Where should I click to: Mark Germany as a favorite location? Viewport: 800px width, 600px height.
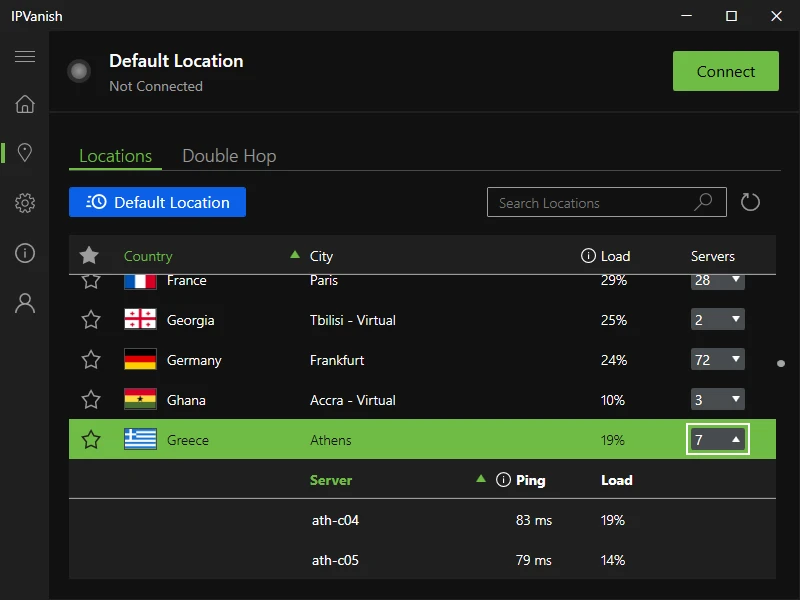91,360
